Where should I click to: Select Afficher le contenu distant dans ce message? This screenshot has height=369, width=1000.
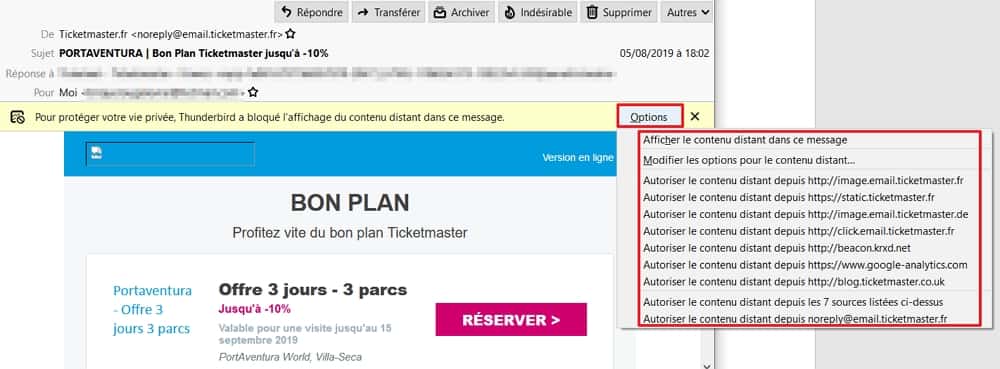coord(746,140)
